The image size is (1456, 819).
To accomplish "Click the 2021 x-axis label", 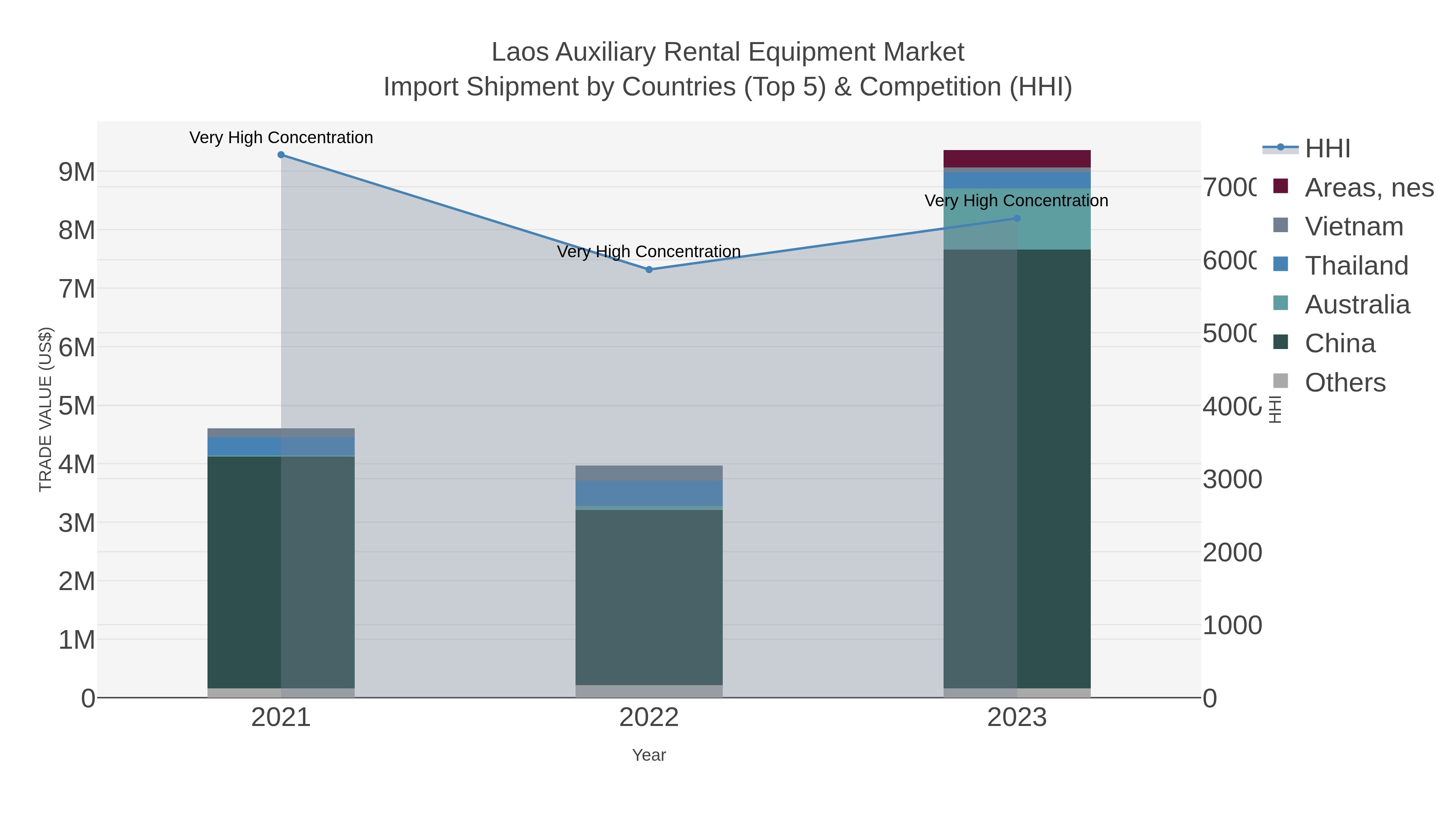I will coord(281,718).
